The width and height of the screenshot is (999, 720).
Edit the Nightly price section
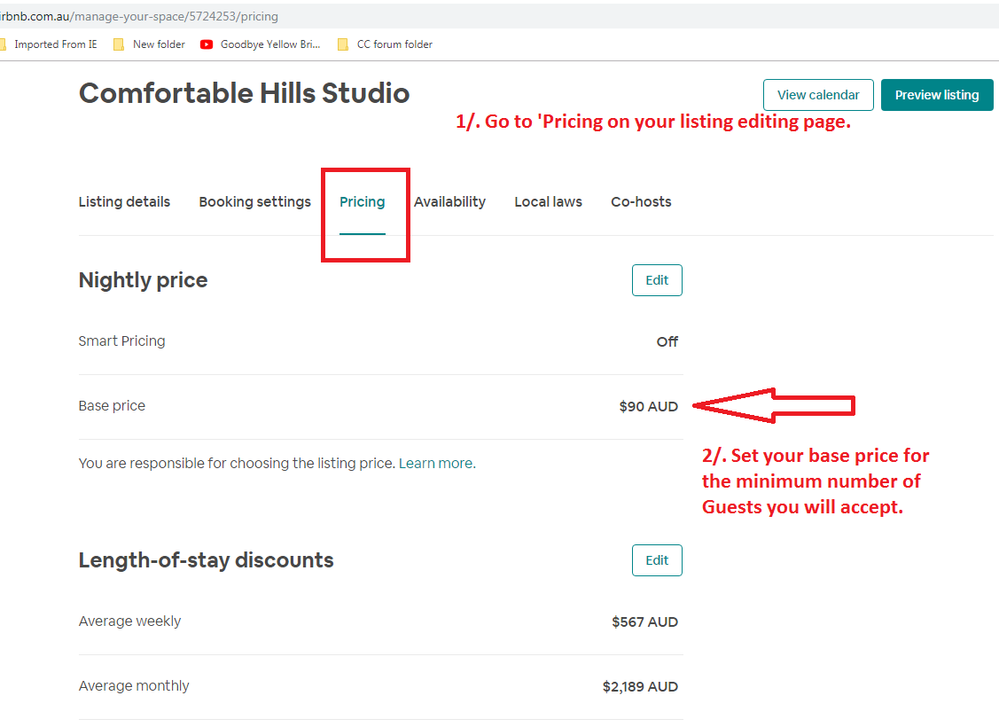[657, 280]
